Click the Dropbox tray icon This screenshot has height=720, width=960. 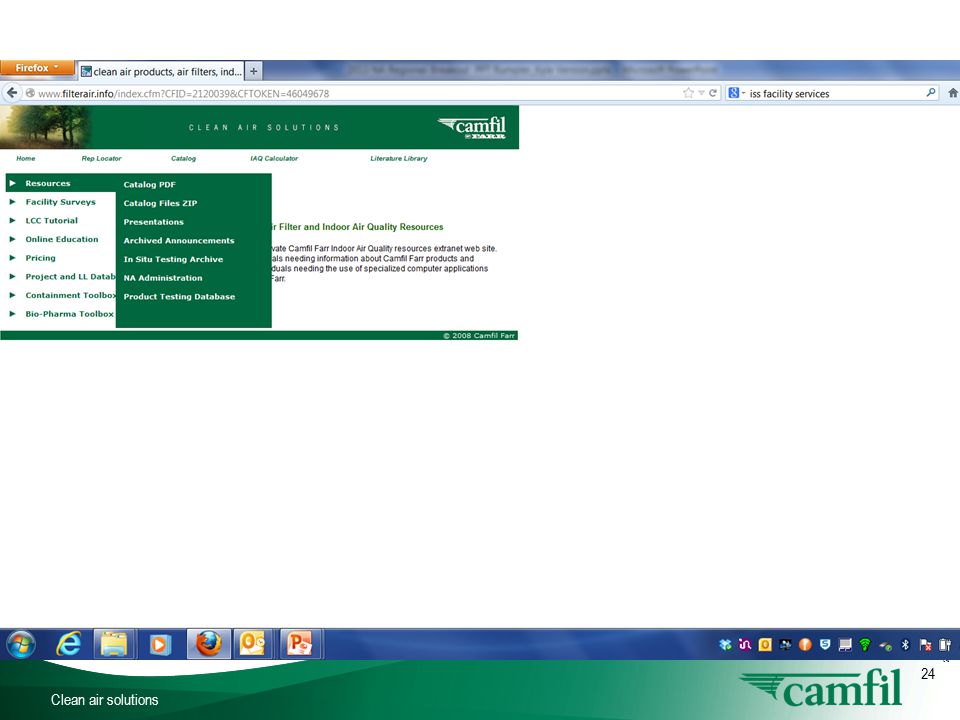click(x=726, y=644)
